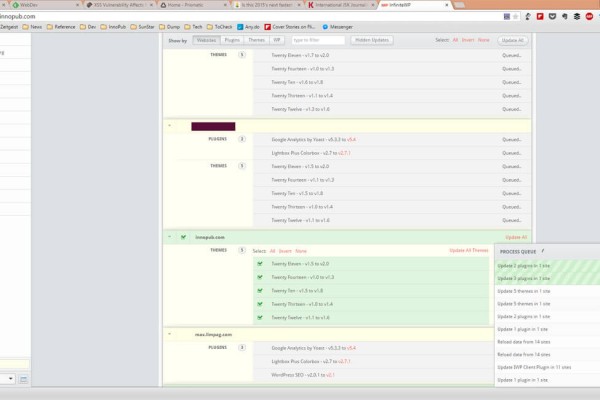The height and width of the screenshot is (400, 600).
Task: Click the in-progress Update 3 plugins queue item
Action: (547, 278)
